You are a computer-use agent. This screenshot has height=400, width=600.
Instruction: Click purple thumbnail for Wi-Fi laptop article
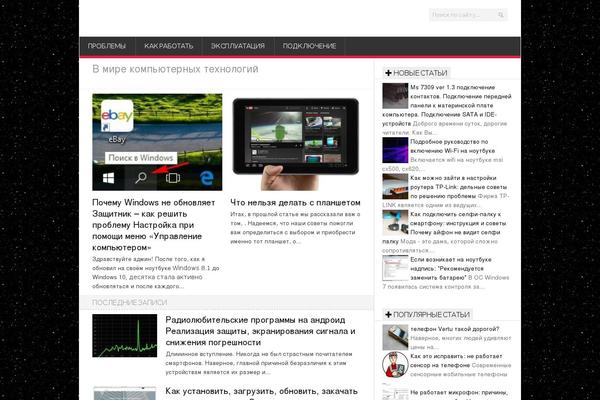395,150
